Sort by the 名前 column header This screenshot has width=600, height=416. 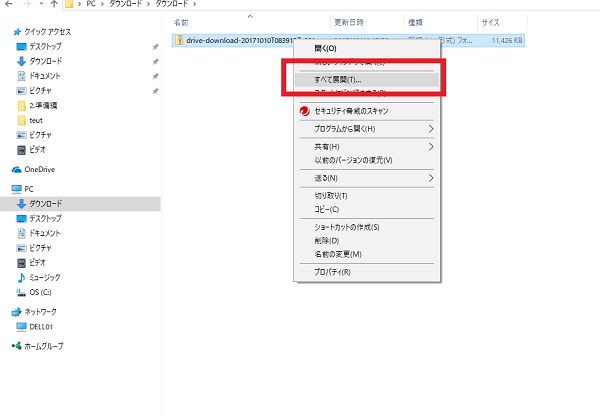point(181,21)
